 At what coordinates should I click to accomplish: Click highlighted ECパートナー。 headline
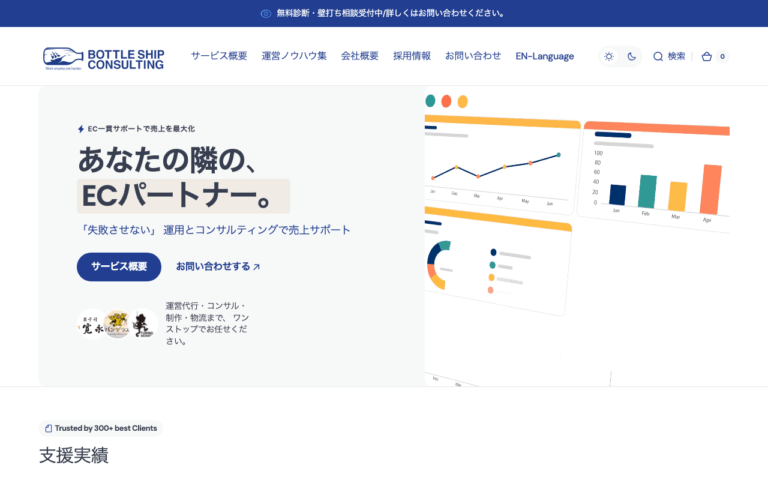[183, 196]
